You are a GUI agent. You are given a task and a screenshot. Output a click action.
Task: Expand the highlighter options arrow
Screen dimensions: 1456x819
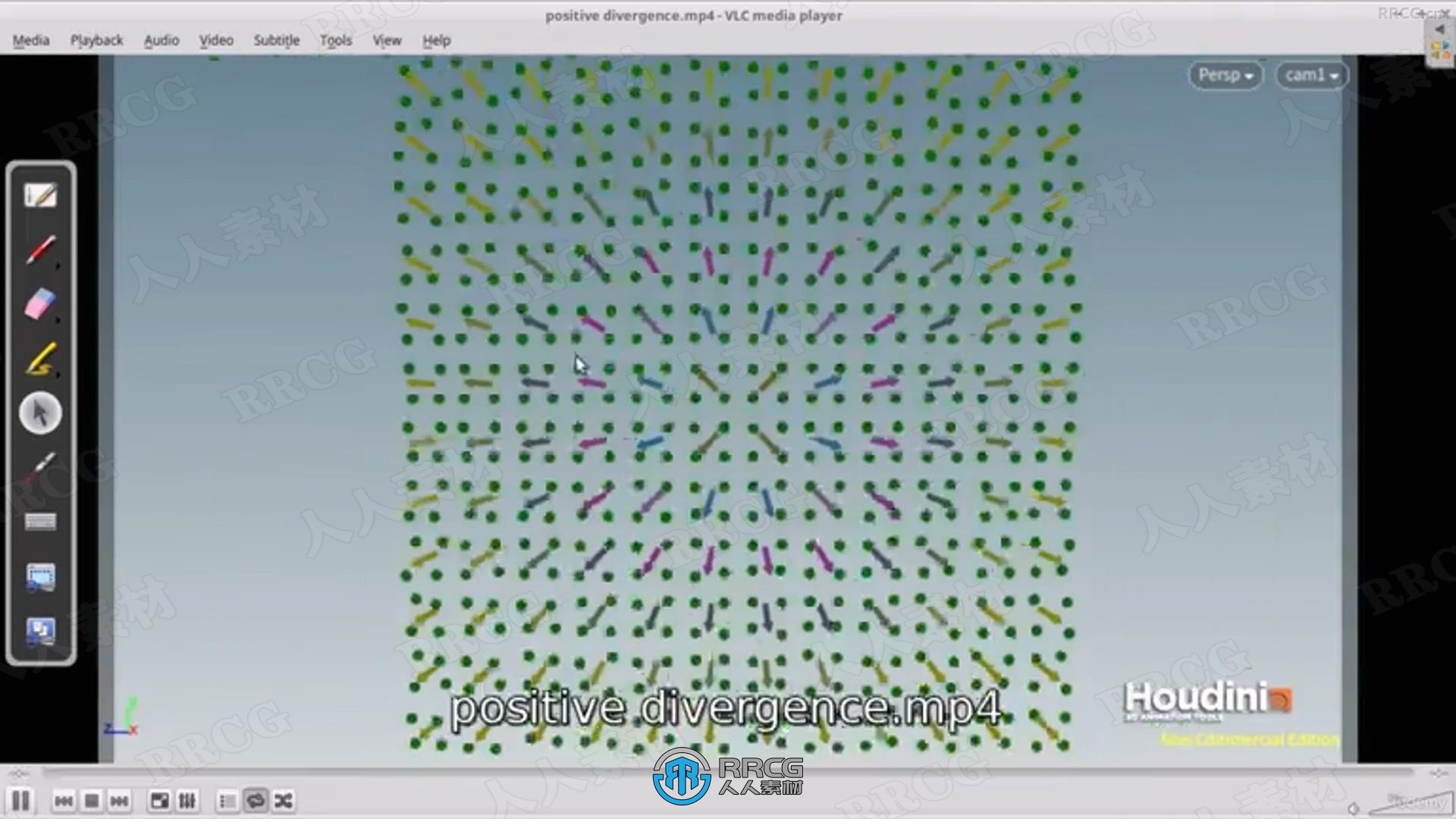click(58, 375)
